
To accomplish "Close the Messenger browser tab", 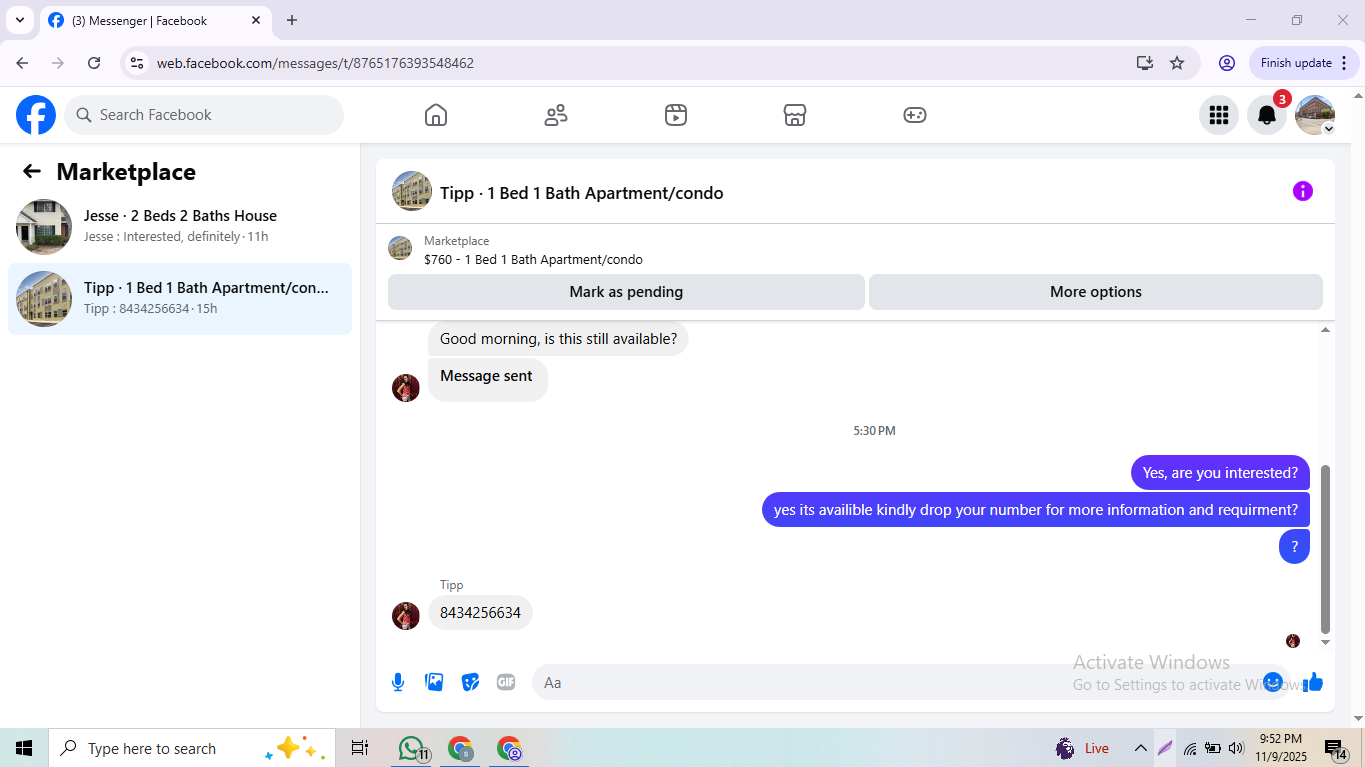I will pos(256,20).
